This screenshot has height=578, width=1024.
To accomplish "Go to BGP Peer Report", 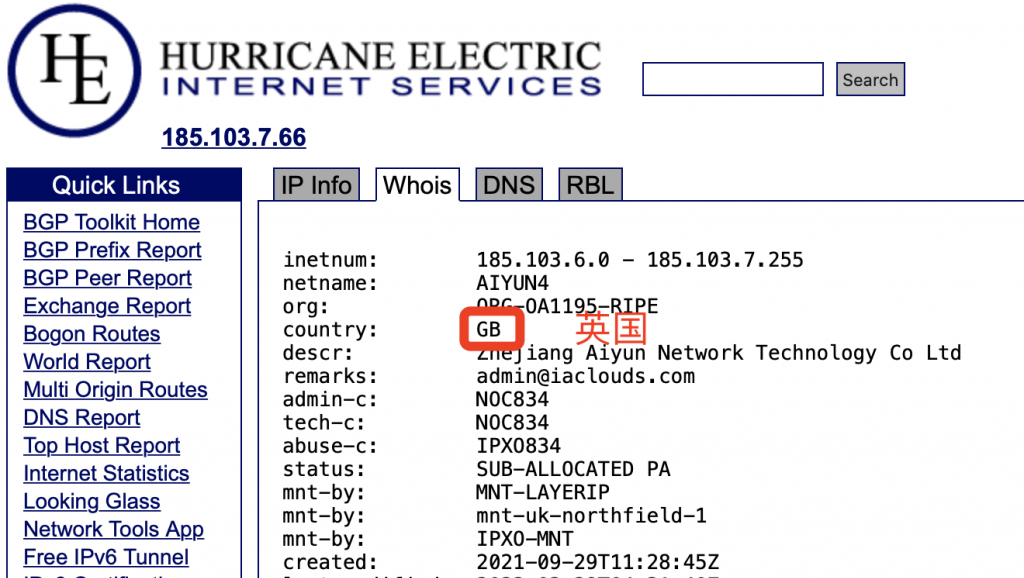I will point(108,278).
